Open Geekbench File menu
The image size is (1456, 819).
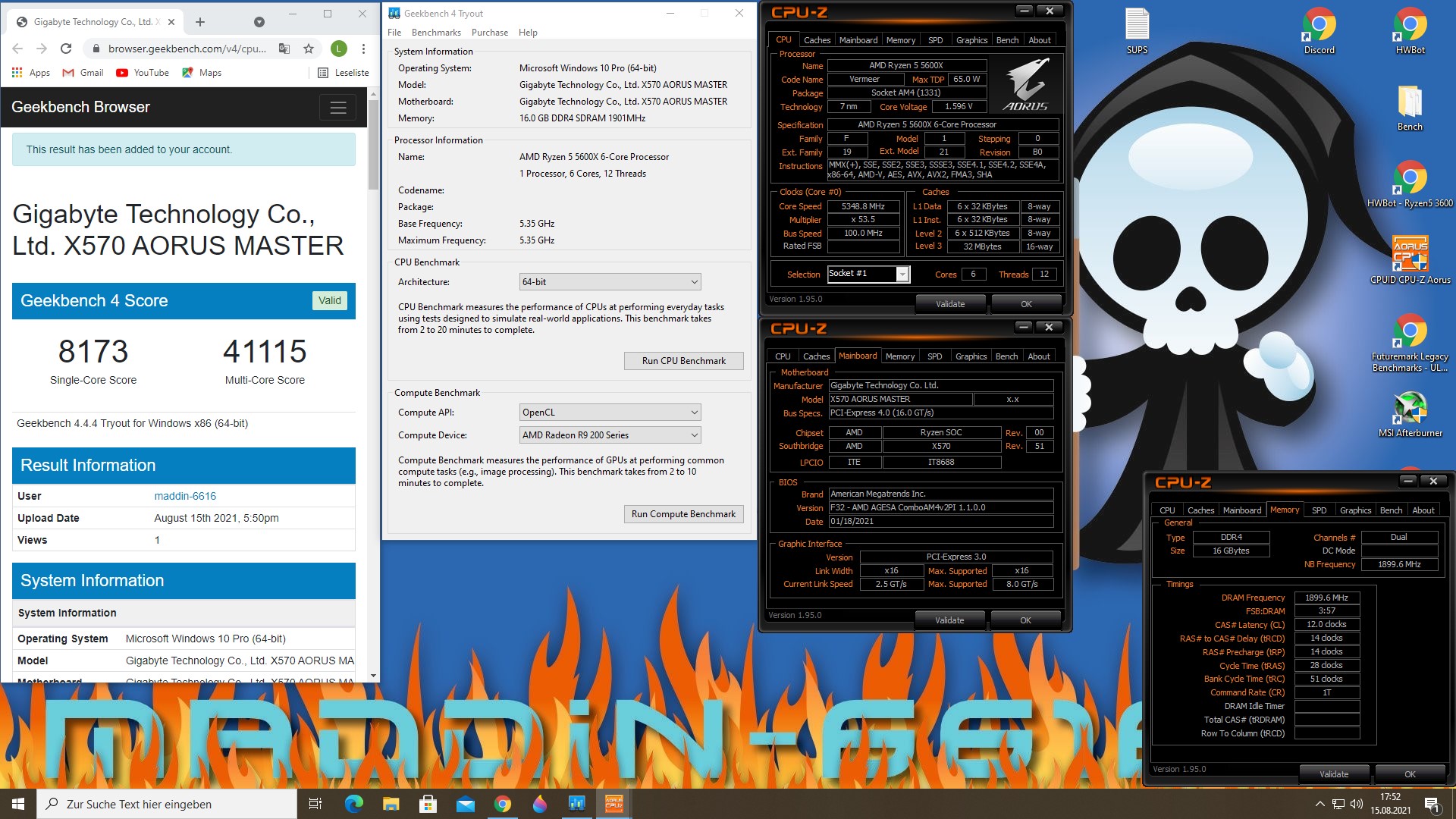(x=394, y=33)
